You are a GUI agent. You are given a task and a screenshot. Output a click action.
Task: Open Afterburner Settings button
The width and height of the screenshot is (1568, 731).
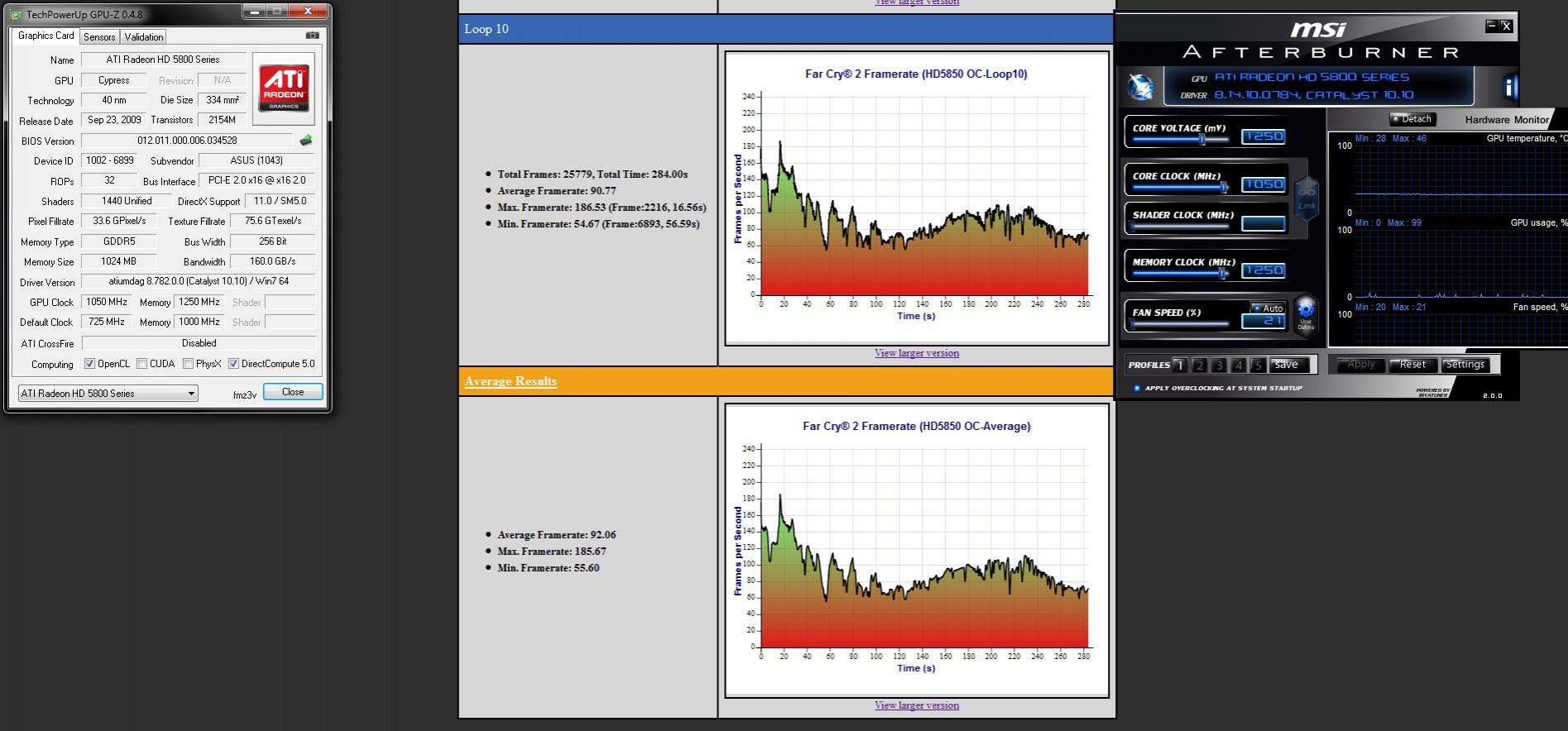1465,365
